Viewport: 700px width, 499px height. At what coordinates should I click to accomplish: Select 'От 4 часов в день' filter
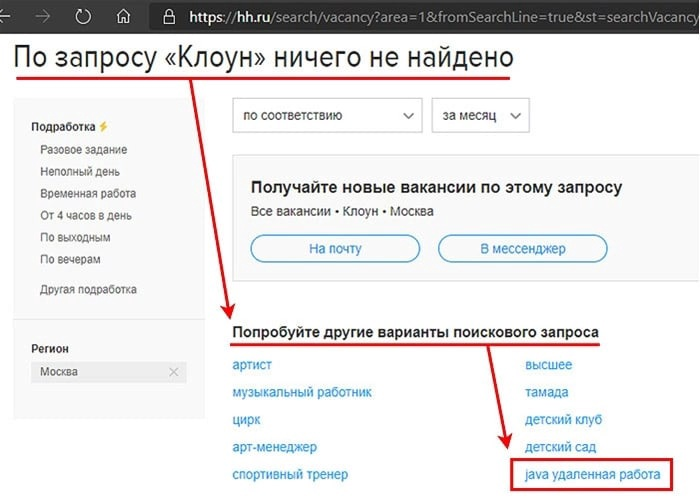pyautogui.click(x=86, y=215)
